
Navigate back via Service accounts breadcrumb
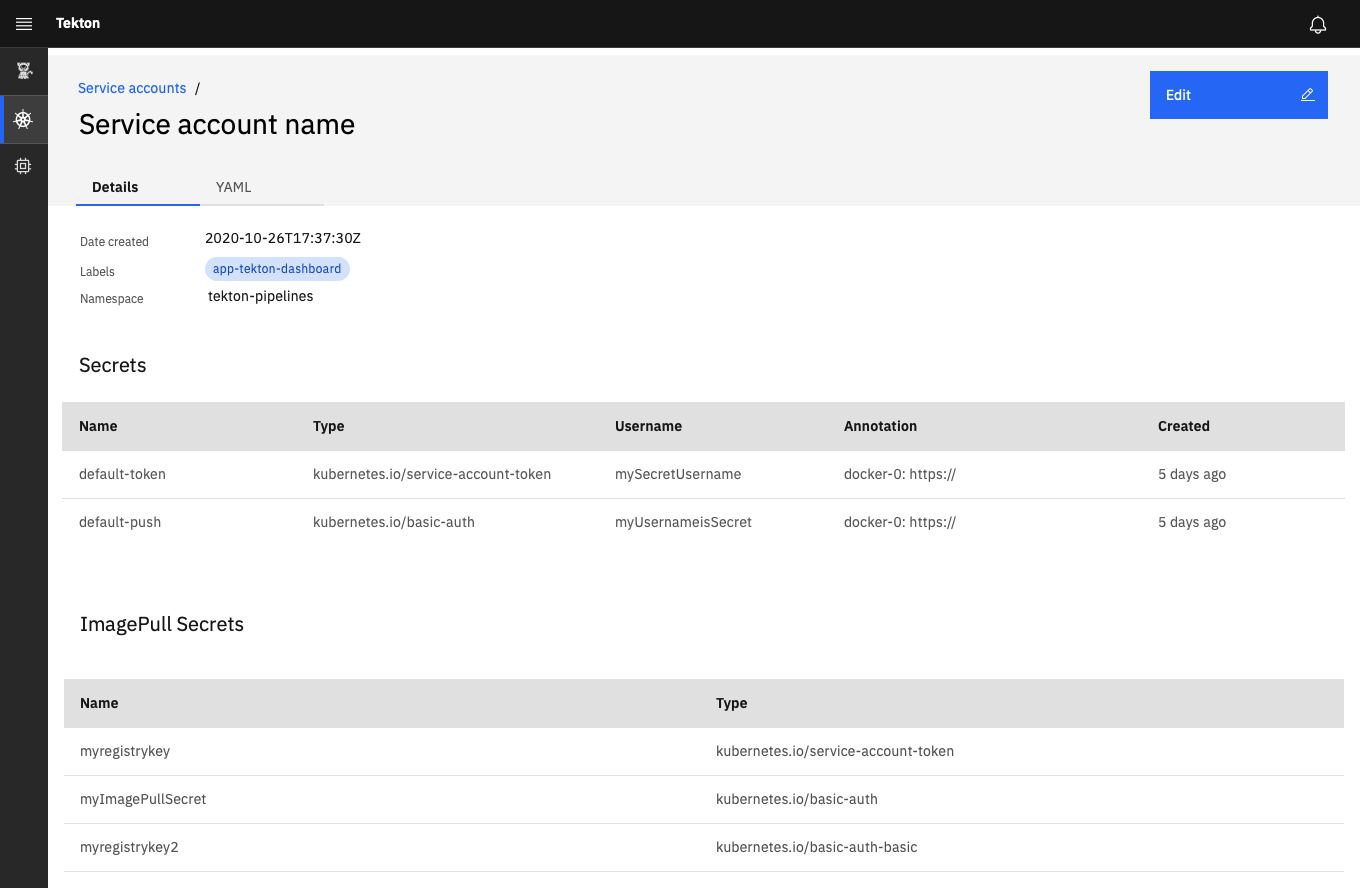coord(132,88)
